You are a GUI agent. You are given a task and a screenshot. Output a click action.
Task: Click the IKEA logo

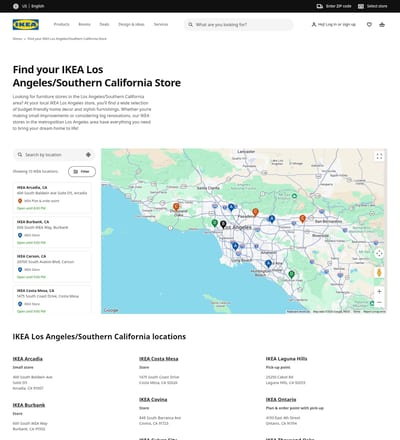click(26, 25)
